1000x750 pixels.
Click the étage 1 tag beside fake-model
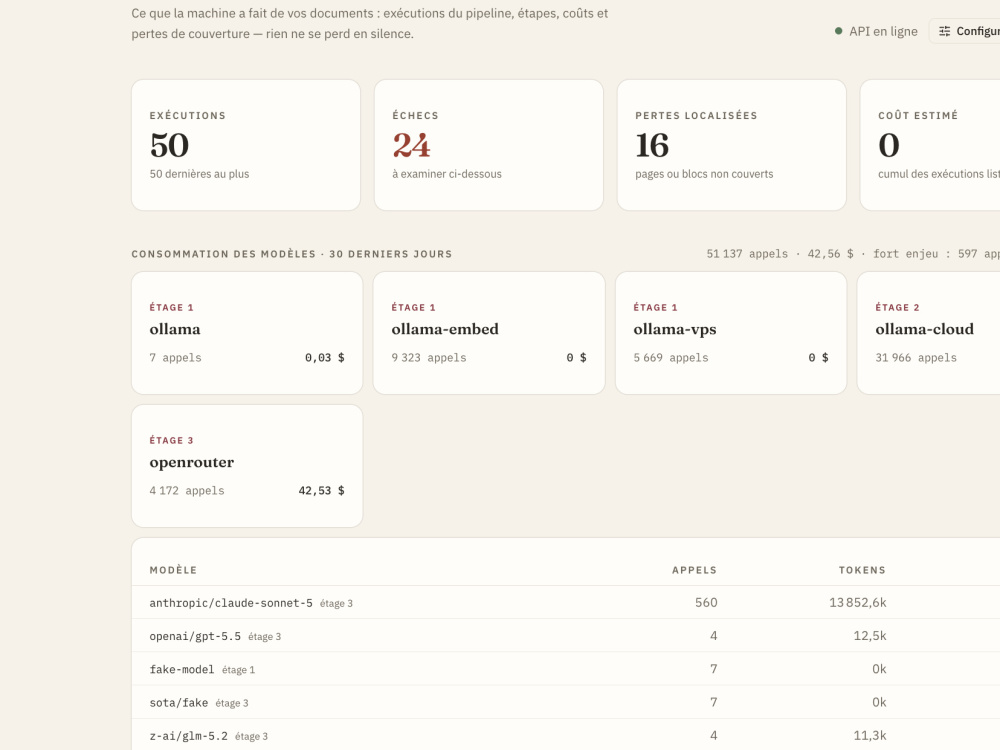coord(238,670)
